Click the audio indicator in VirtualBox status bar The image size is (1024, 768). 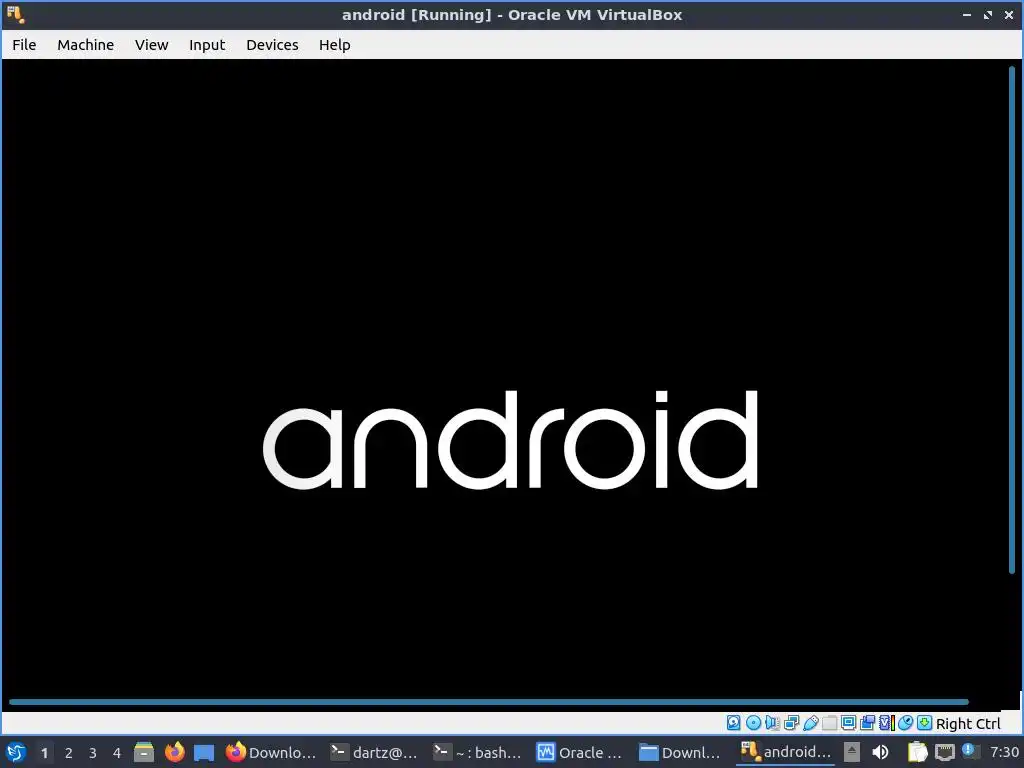click(772, 723)
